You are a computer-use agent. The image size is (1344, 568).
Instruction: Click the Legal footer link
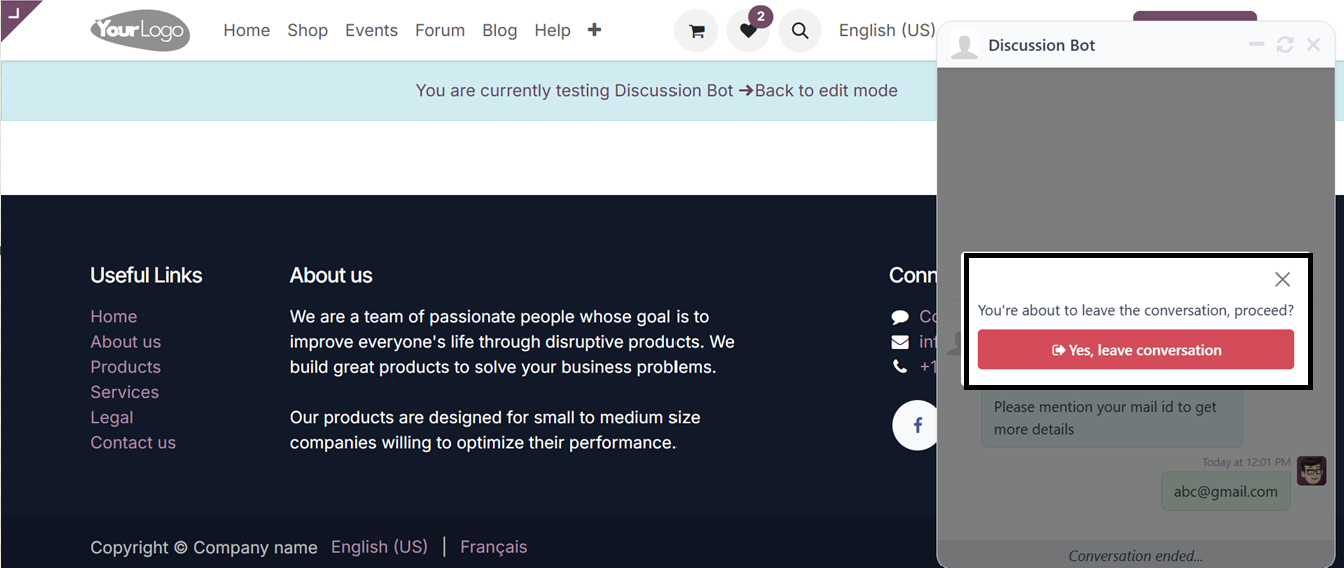[x=112, y=417]
